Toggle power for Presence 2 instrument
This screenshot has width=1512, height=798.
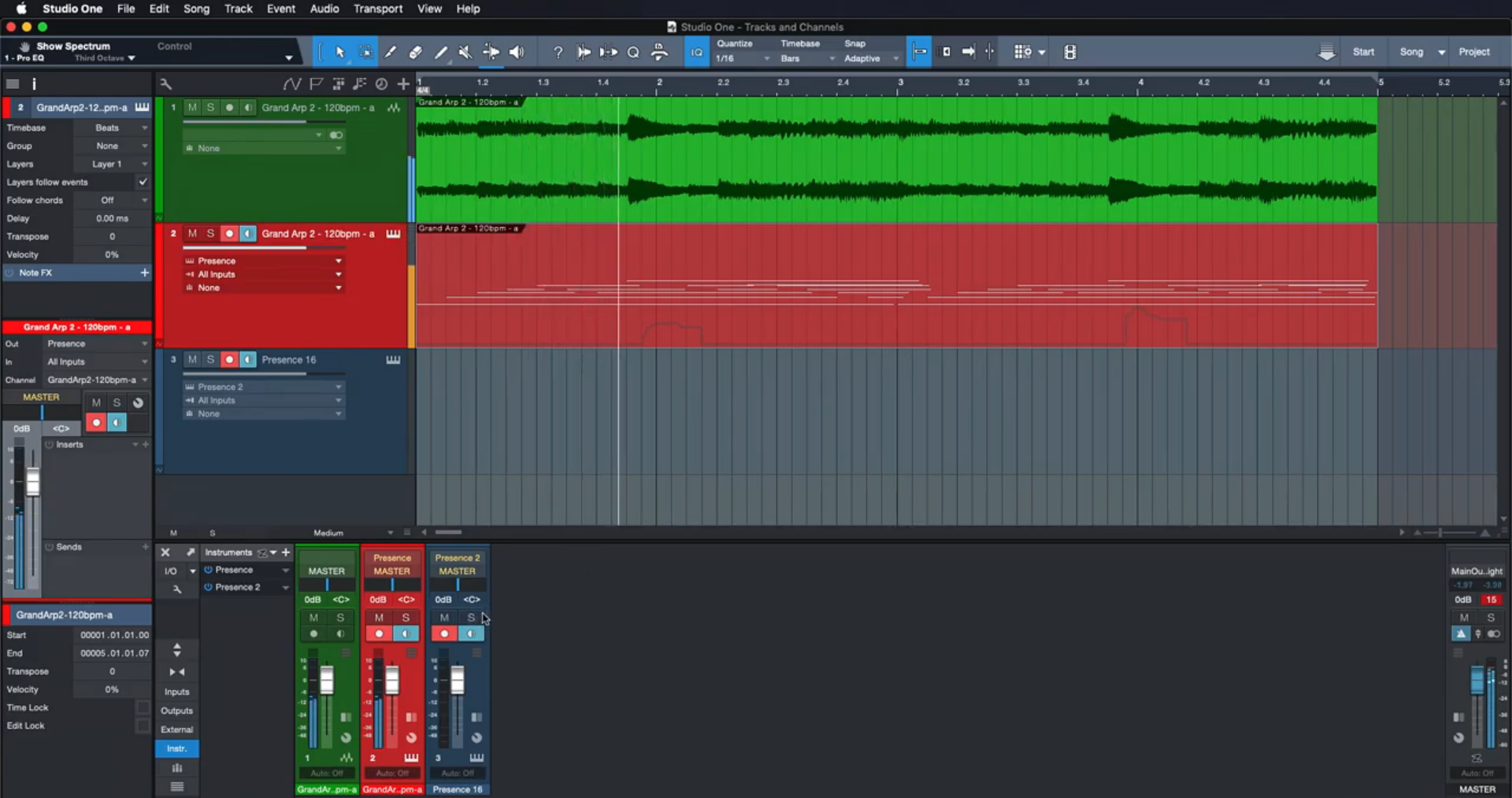(x=209, y=587)
